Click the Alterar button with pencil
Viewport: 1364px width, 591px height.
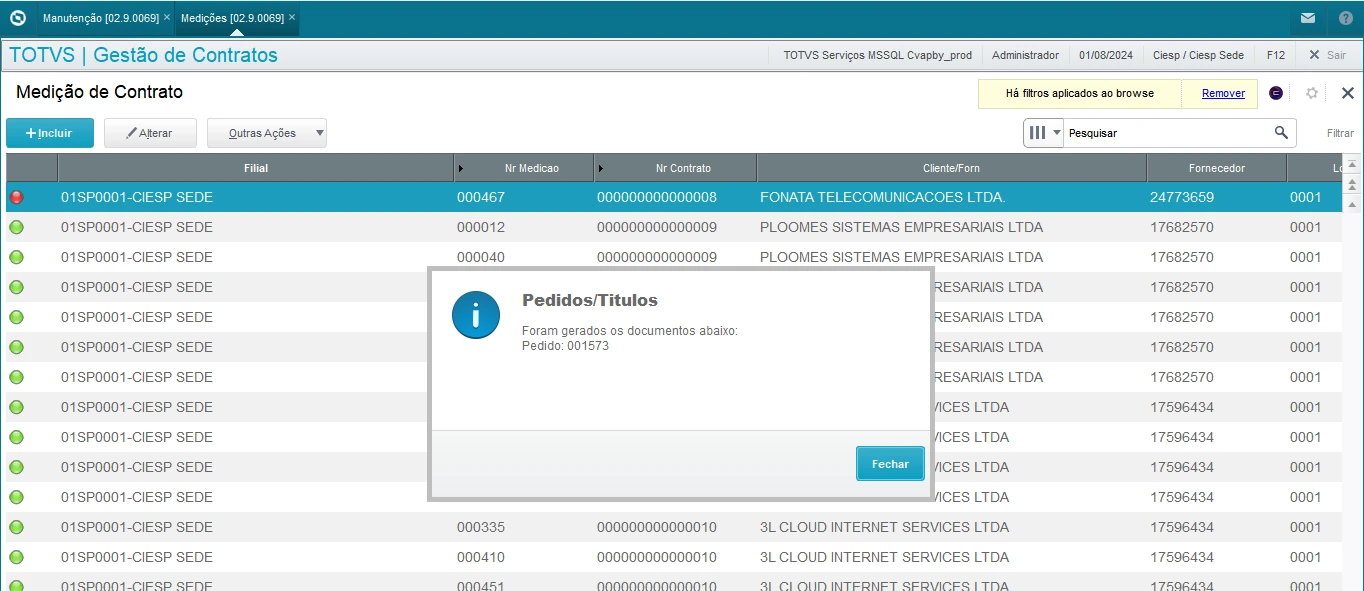[x=150, y=133]
